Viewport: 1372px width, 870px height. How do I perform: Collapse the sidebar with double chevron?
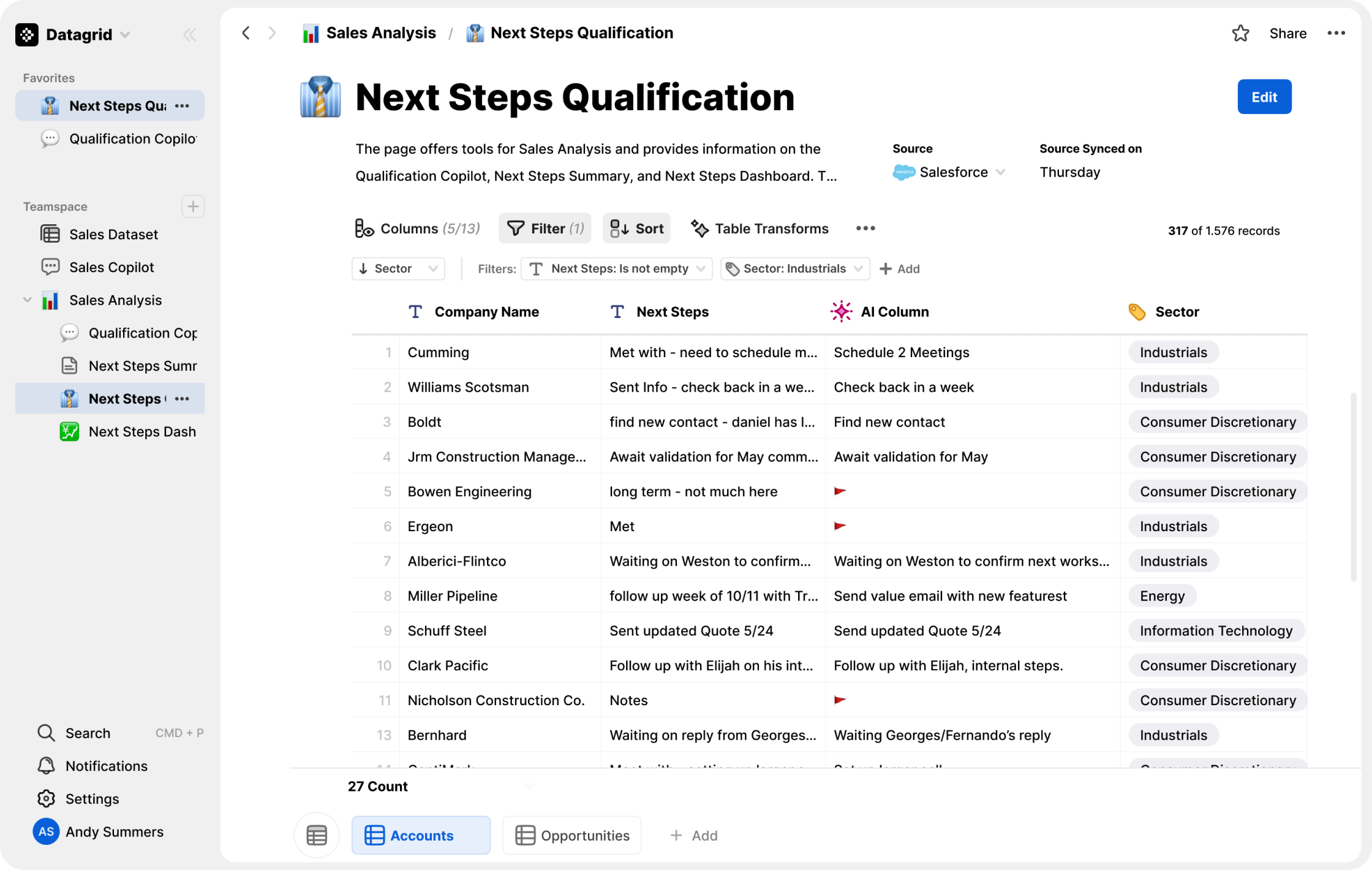pos(190,35)
